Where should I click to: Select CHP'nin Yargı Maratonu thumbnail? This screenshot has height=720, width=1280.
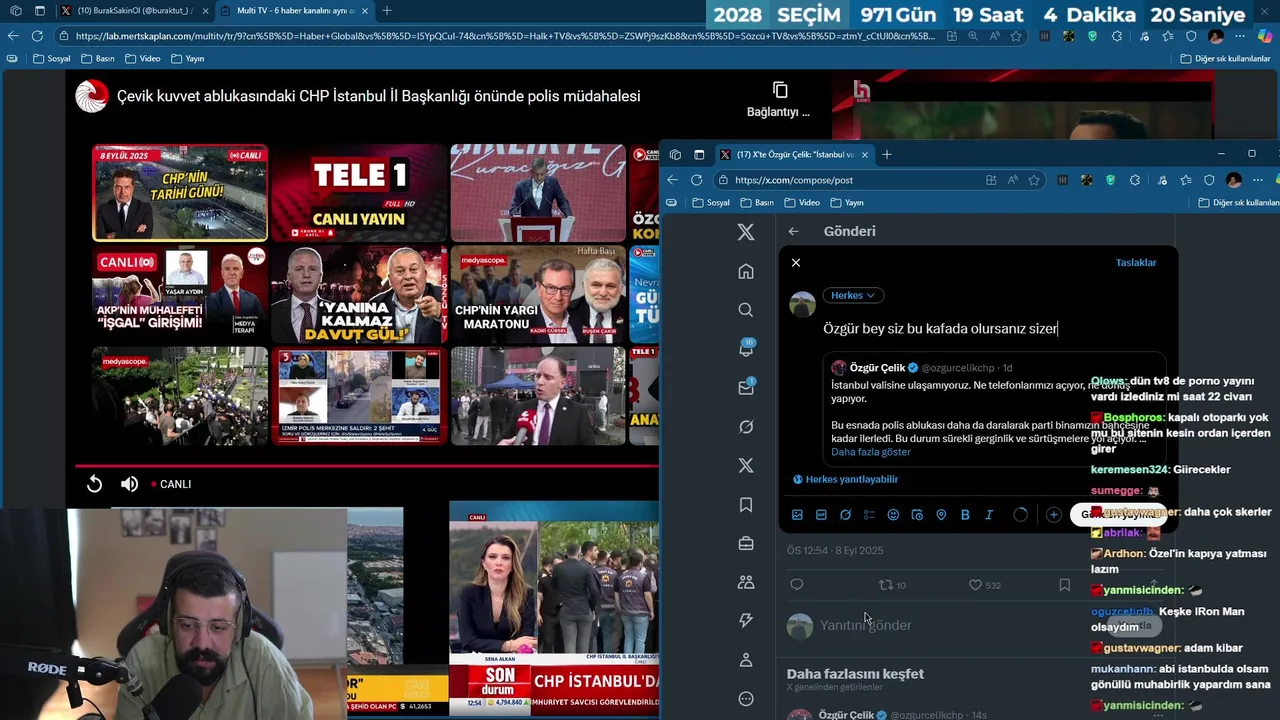pos(538,294)
